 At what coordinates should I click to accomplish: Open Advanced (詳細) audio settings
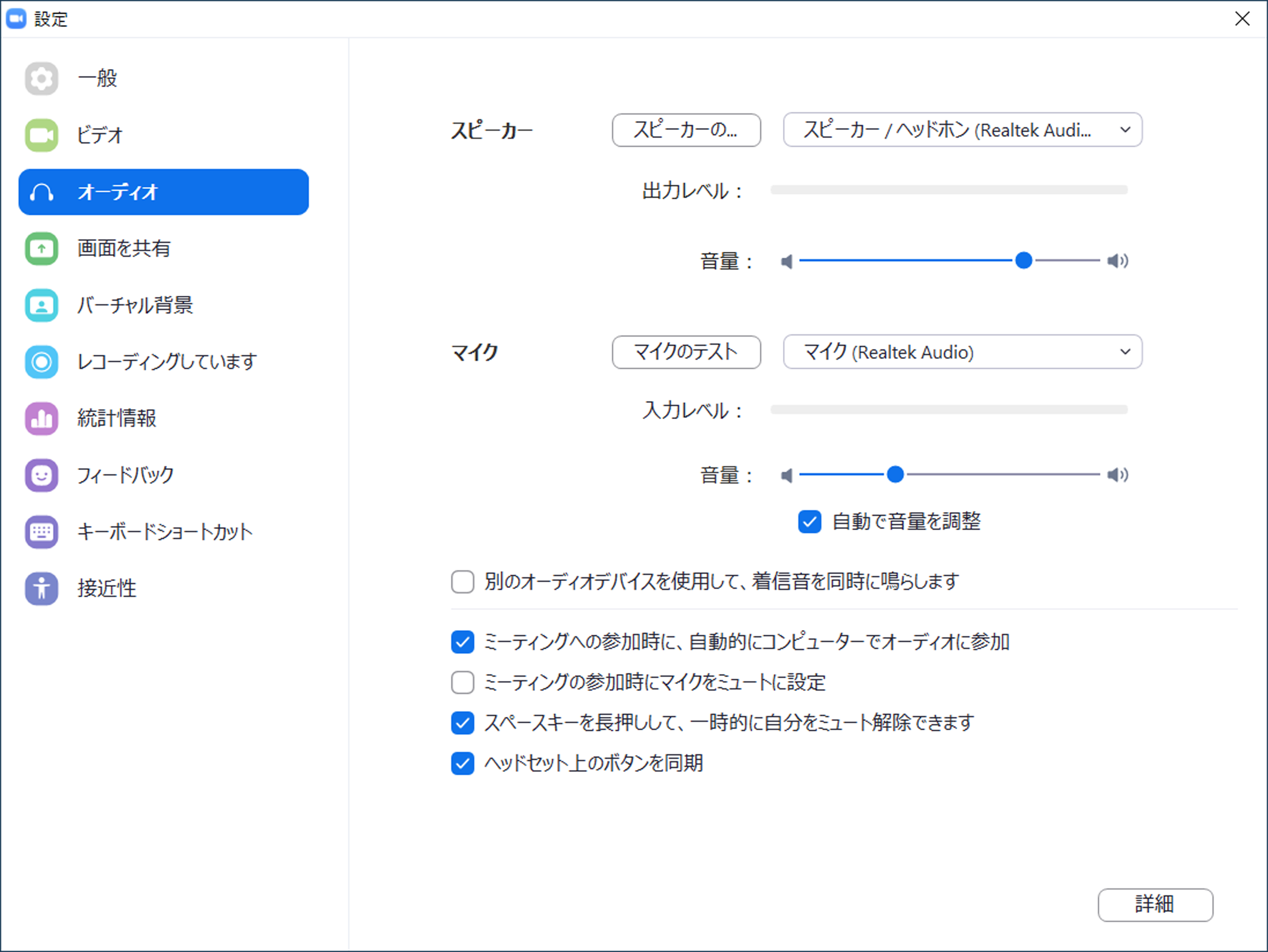click(1155, 905)
